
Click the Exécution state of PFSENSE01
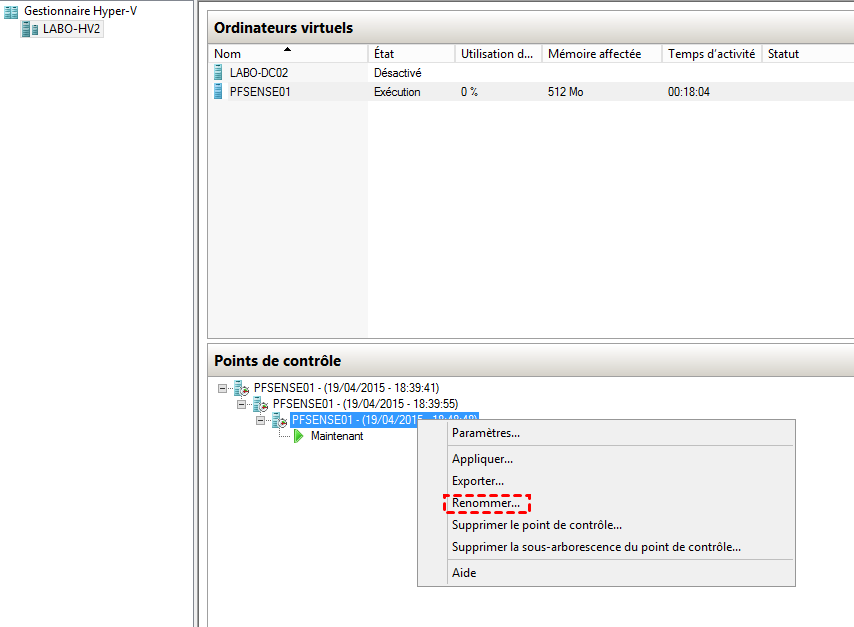[x=397, y=92]
